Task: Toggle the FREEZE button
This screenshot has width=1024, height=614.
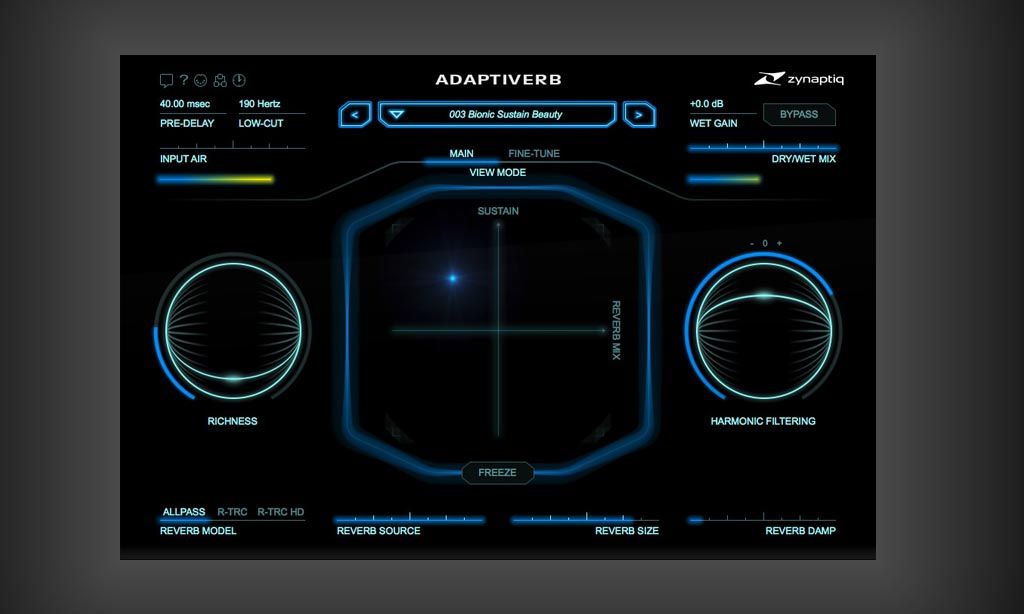Action: click(x=498, y=472)
